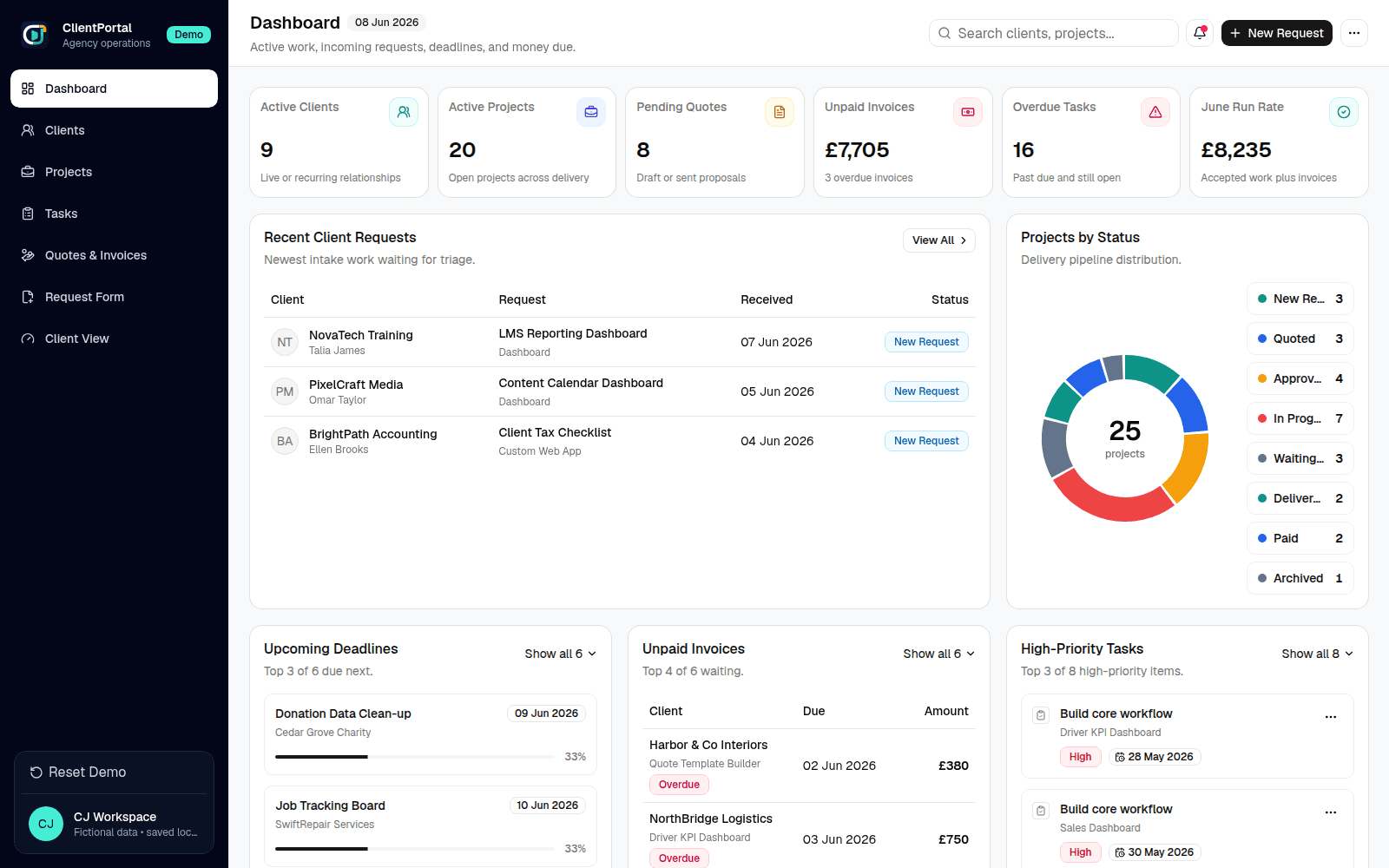Click the NT avatar for NovaTech Training
Image resolution: width=1389 pixels, height=868 pixels.
tap(285, 342)
